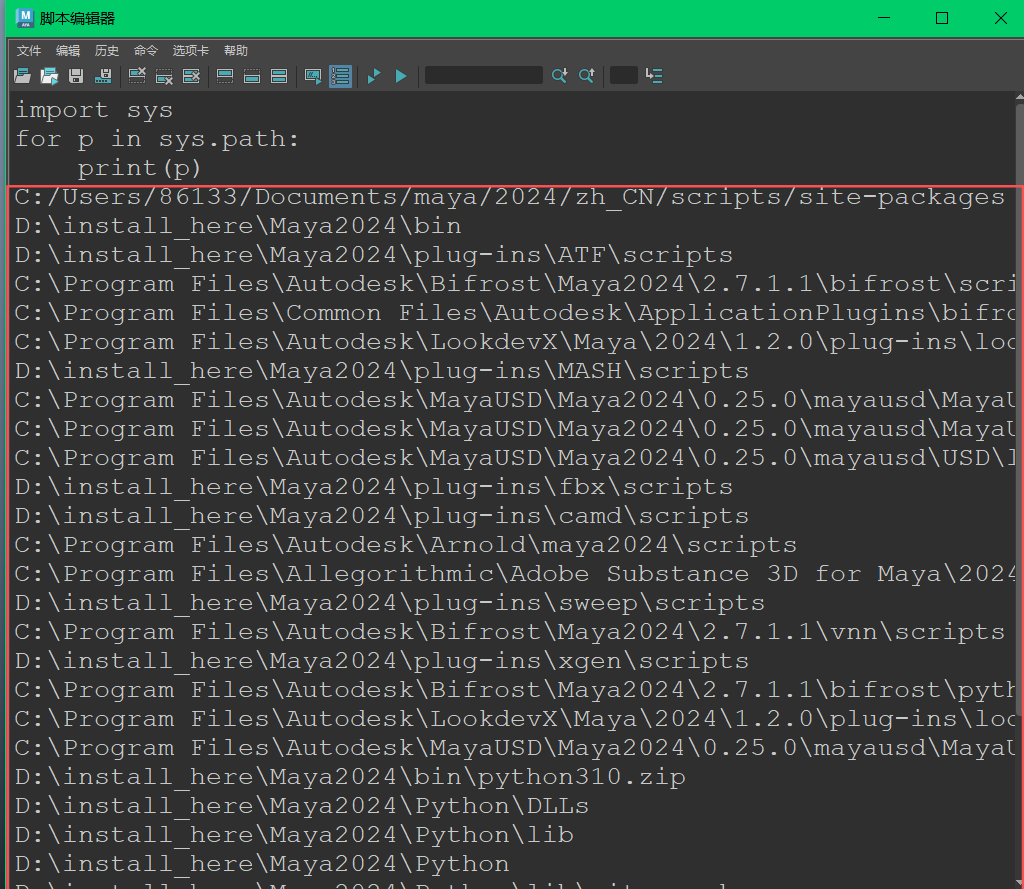
Task: Click the Search Down magnifier icon
Action: pos(560,76)
